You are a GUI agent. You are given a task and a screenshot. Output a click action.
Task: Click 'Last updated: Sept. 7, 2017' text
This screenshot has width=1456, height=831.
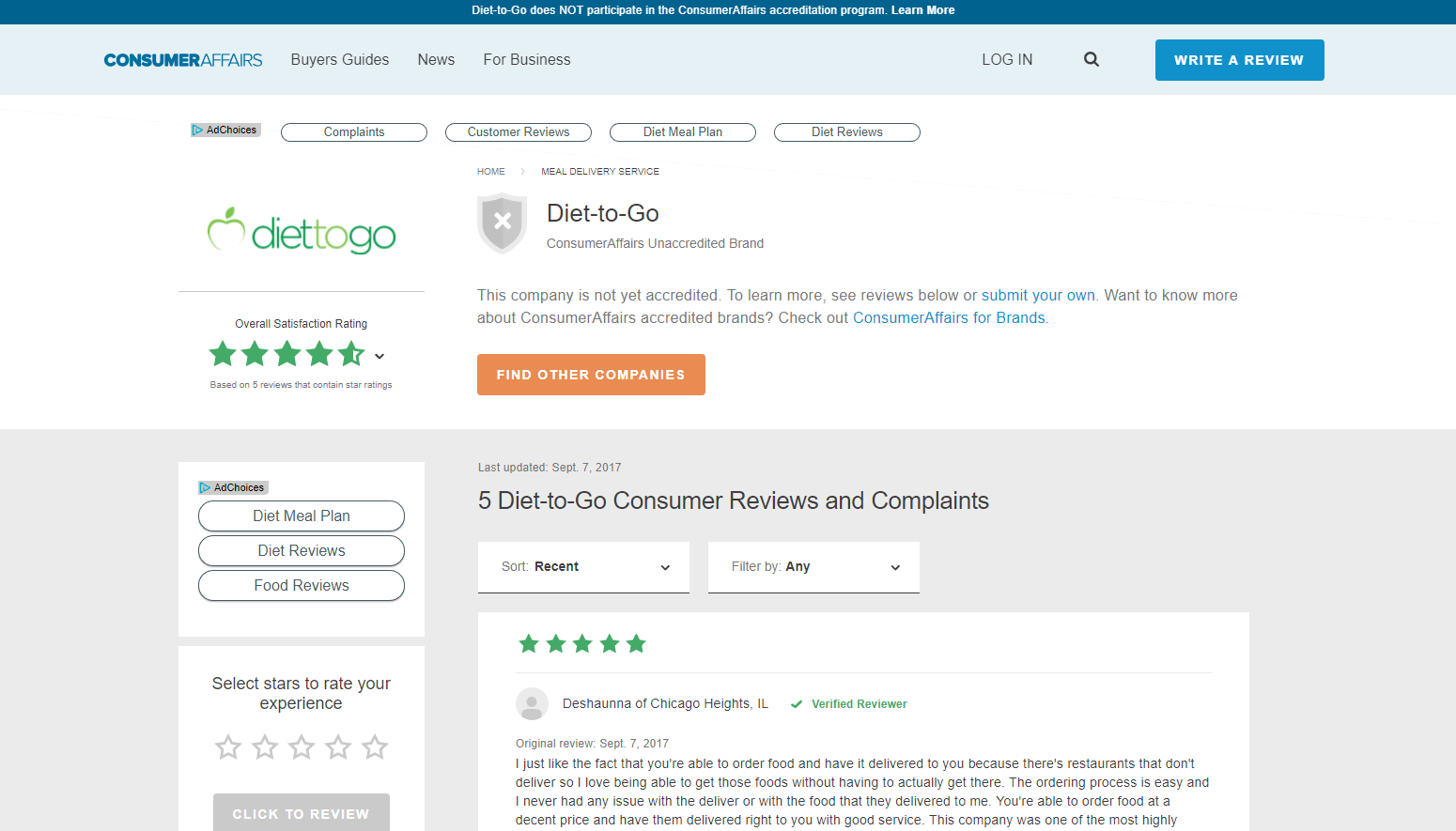click(550, 468)
